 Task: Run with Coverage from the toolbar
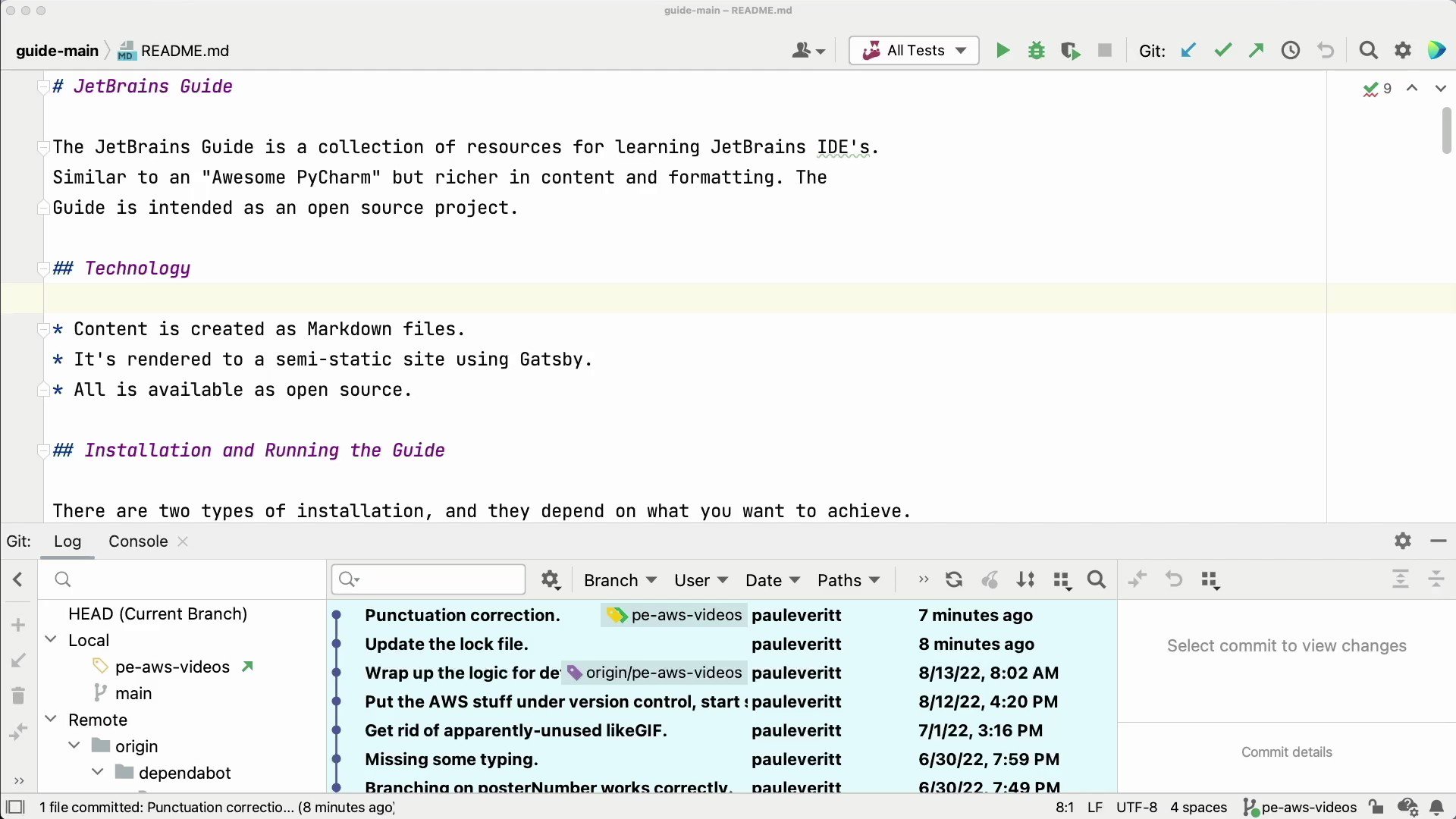tap(1071, 50)
